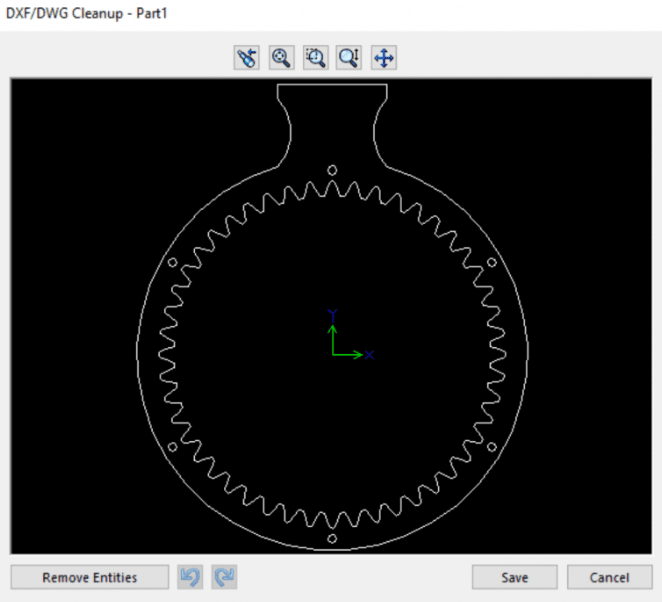Select the lower-left small mounting hole
This screenshot has height=602, width=662.
click(172, 447)
